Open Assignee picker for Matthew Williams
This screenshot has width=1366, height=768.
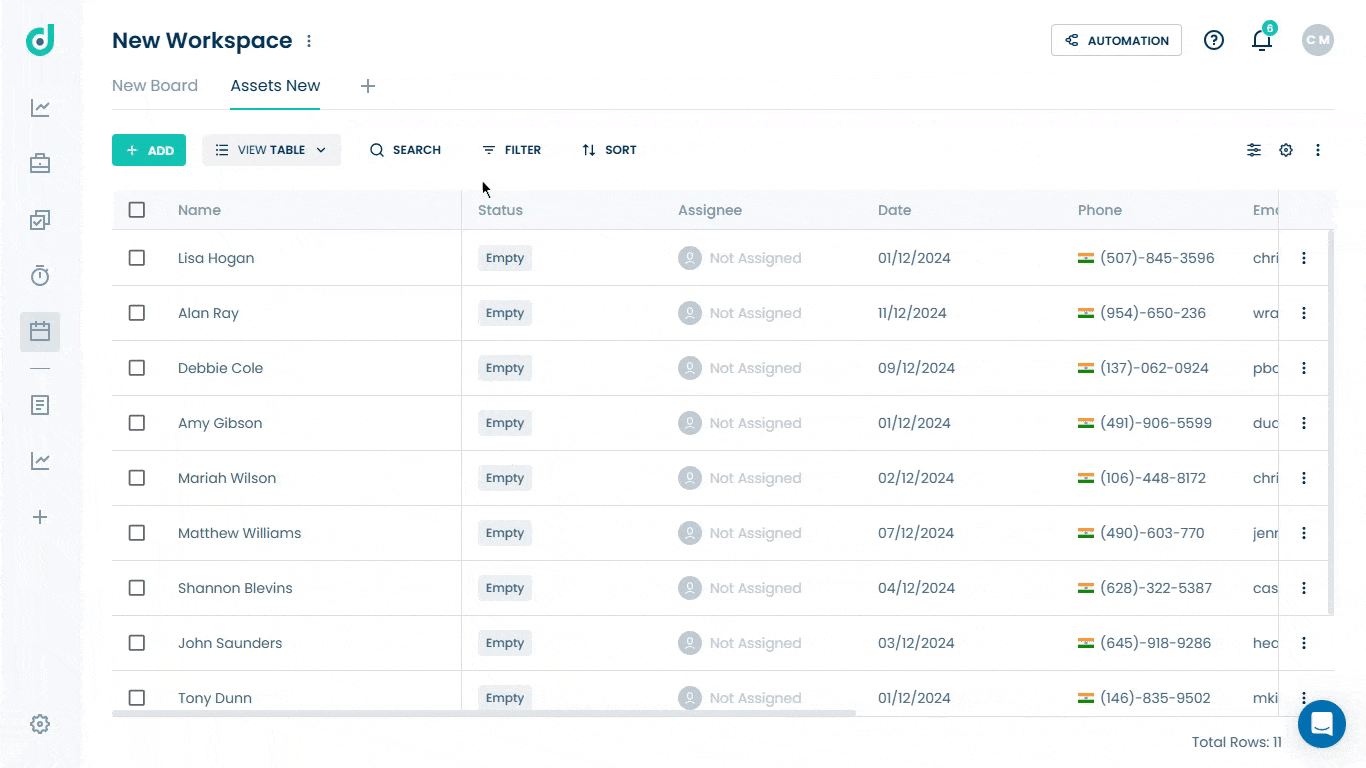pyautogui.click(x=740, y=533)
